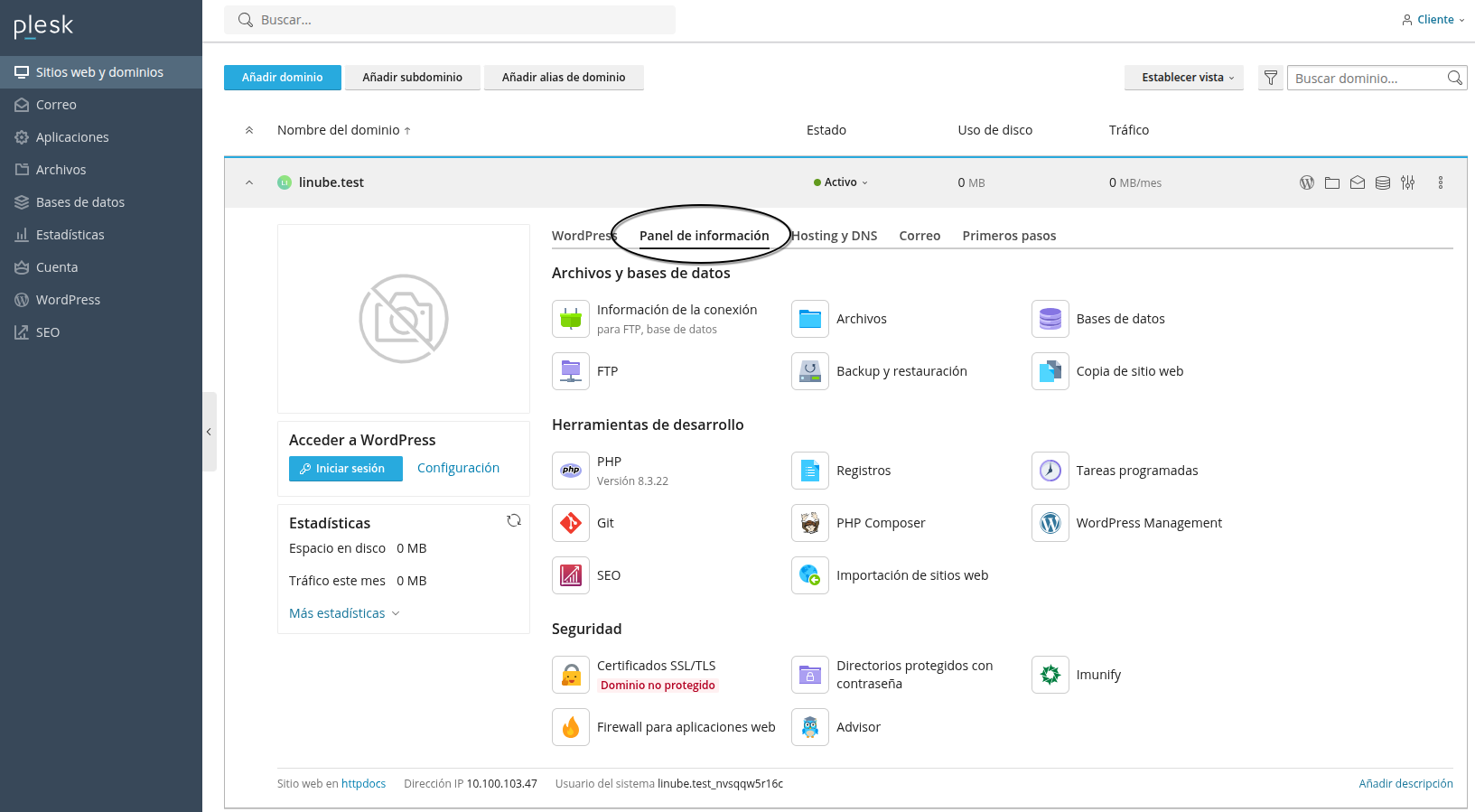Open Estadísticas in the sidebar

click(x=101, y=235)
